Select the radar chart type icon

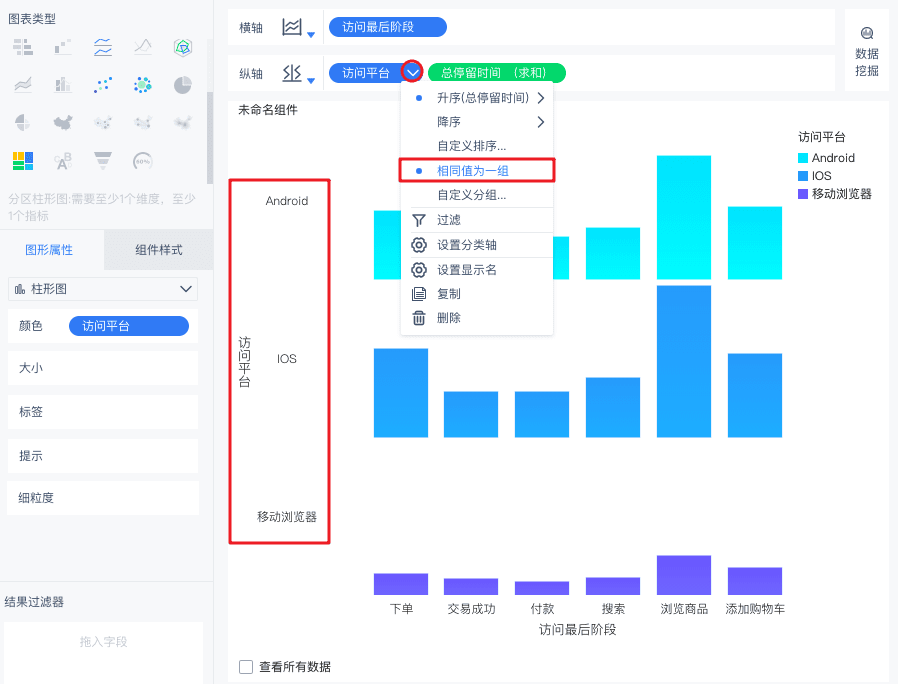183,47
